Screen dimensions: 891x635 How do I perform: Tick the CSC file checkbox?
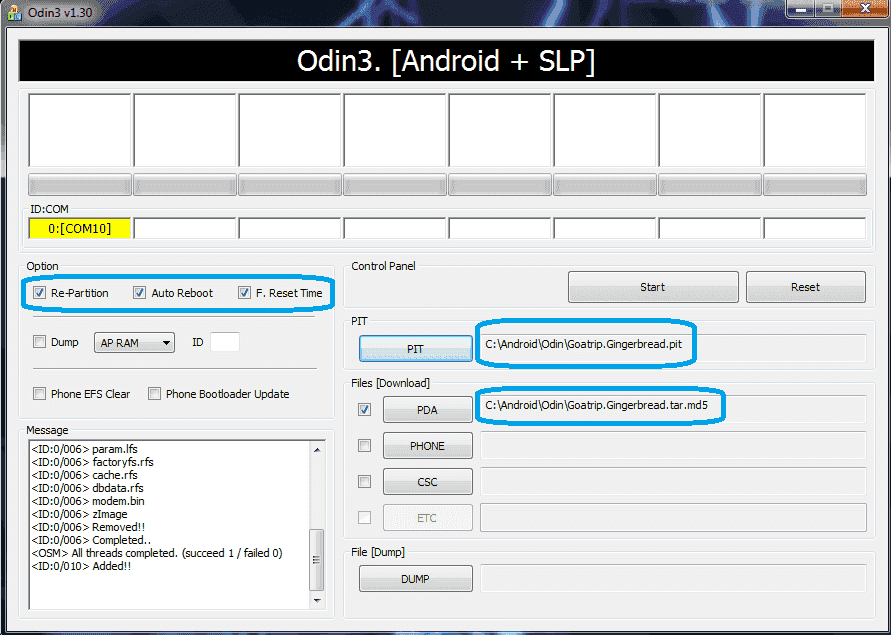click(x=364, y=482)
